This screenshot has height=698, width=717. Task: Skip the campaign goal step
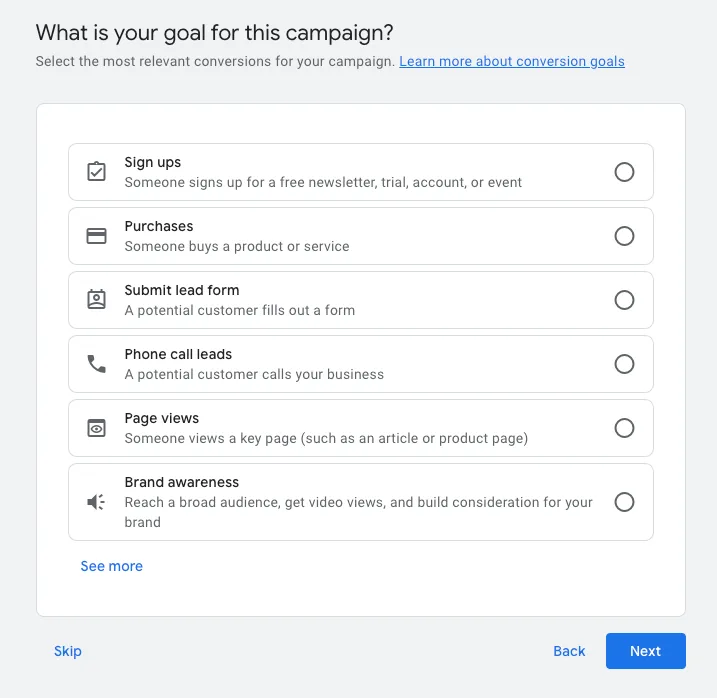tap(68, 651)
